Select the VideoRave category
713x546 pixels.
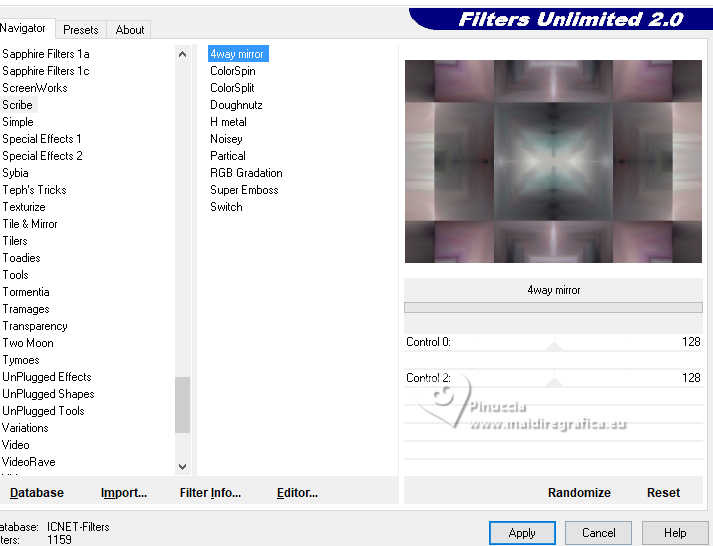tap(29, 462)
